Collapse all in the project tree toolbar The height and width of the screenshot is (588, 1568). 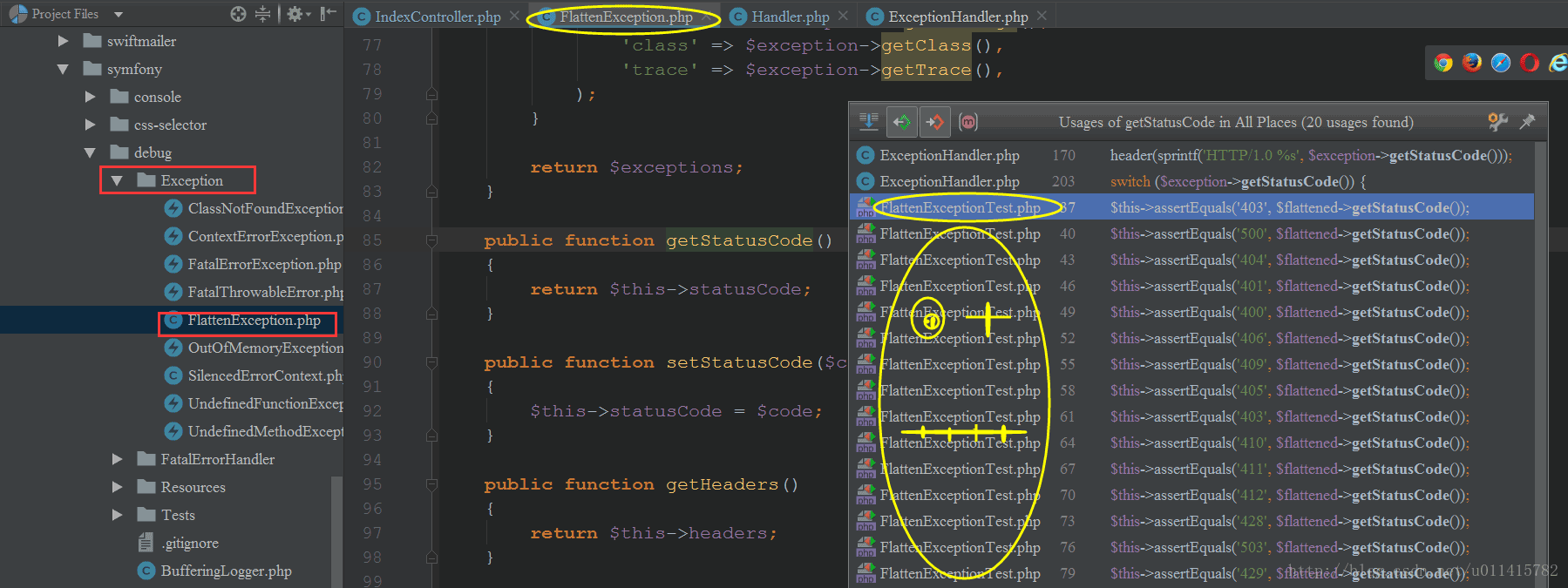pyautogui.click(x=262, y=14)
